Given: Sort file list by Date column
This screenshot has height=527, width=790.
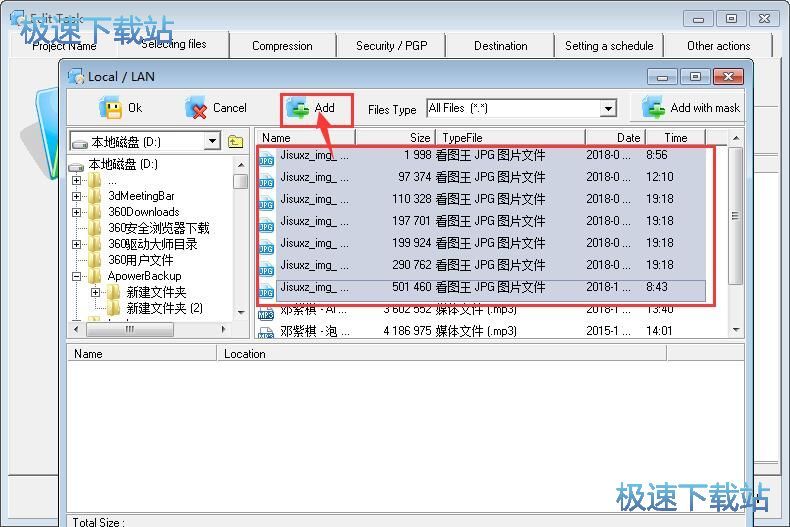Looking at the screenshot, I should [615, 138].
